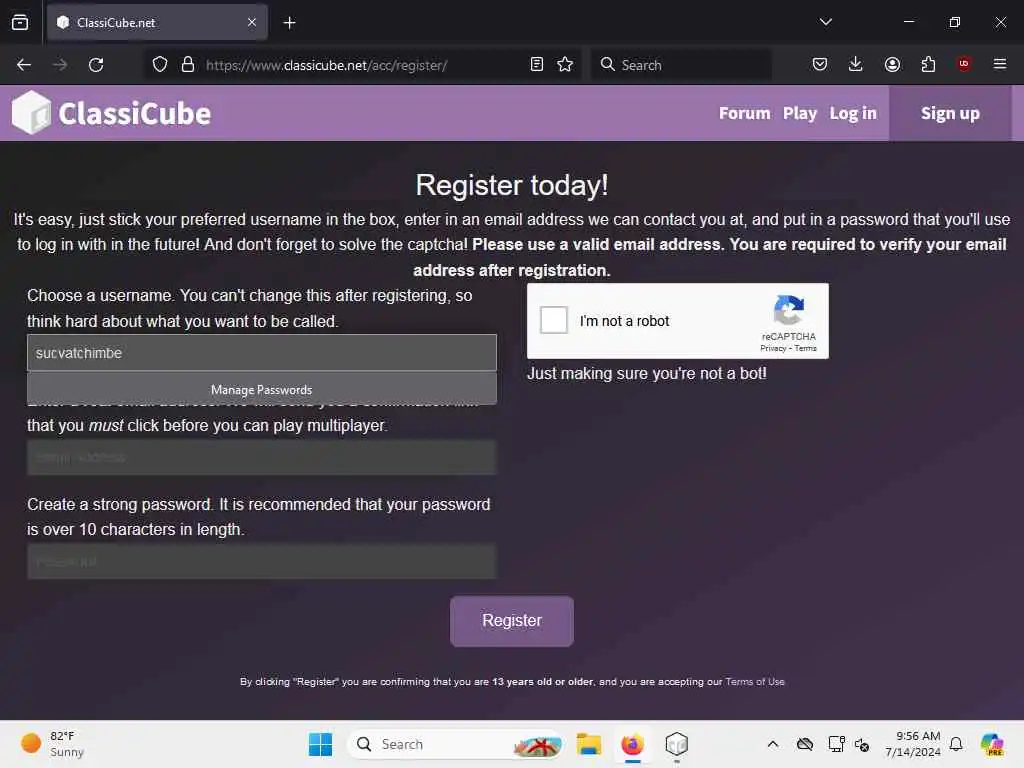Save page to Pocket
The width and height of the screenshot is (1024, 768).
pos(820,64)
